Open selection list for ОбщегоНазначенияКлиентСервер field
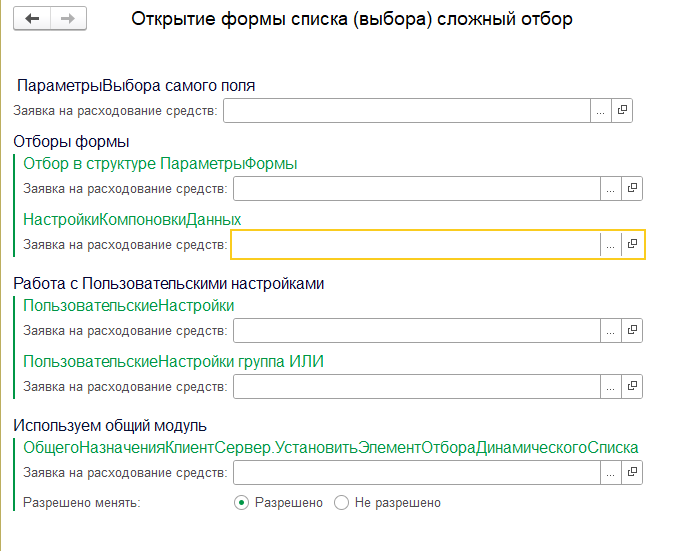Screen dimensions: 690x551 coord(611,473)
